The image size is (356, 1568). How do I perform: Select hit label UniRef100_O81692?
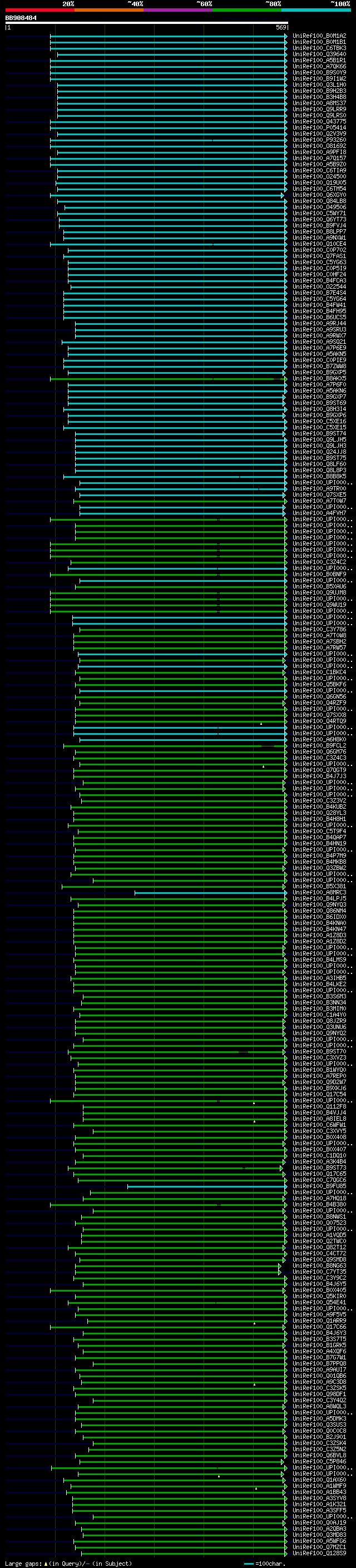click(x=319, y=146)
